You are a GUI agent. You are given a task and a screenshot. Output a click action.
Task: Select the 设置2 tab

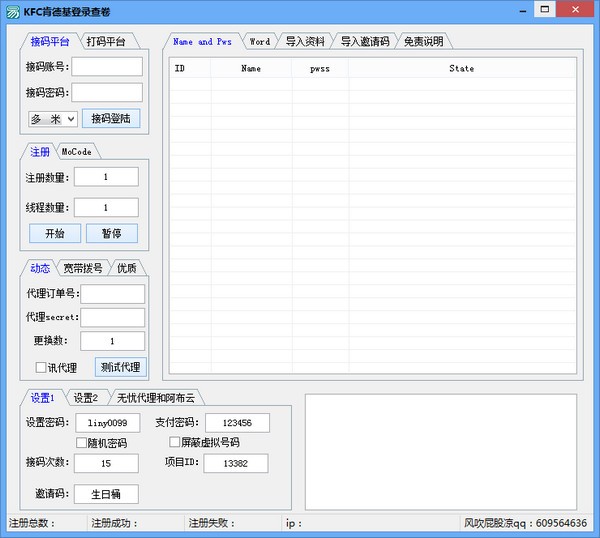pos(86,398)
